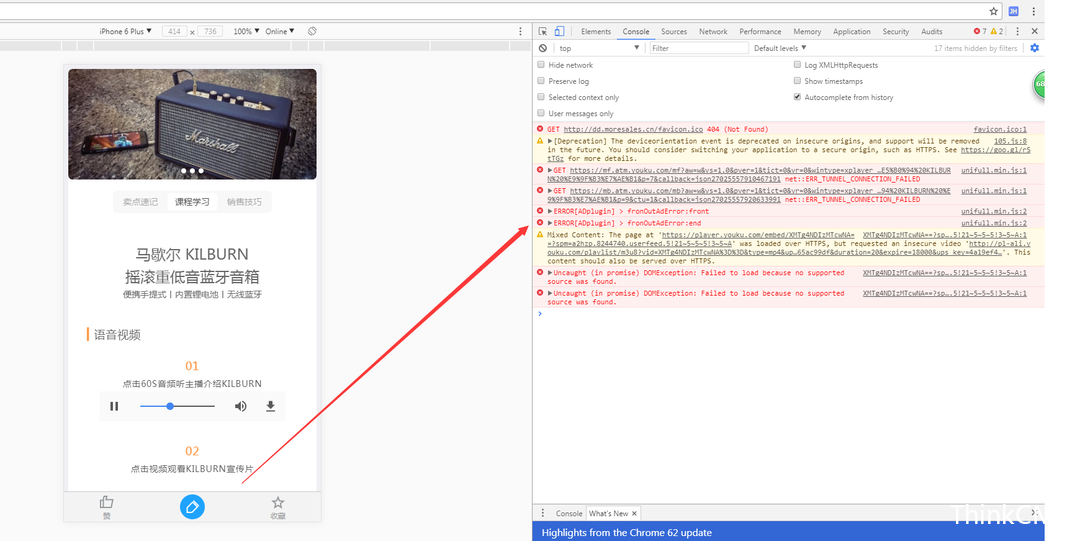The height and width of the screenshot is (541, 1080).
Task: Select the 销售技巧 page tab
Action: [244, 202]
